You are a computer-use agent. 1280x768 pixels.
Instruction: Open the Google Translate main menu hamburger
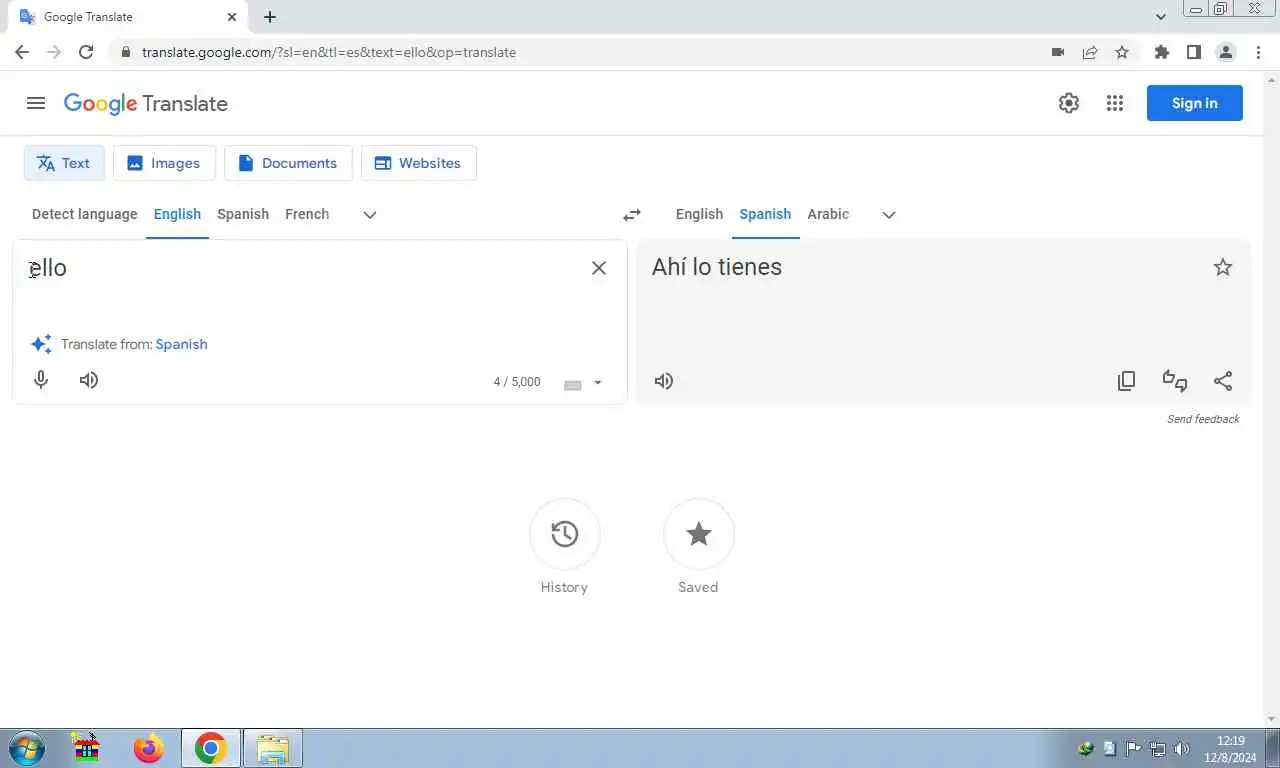(36, 103)
